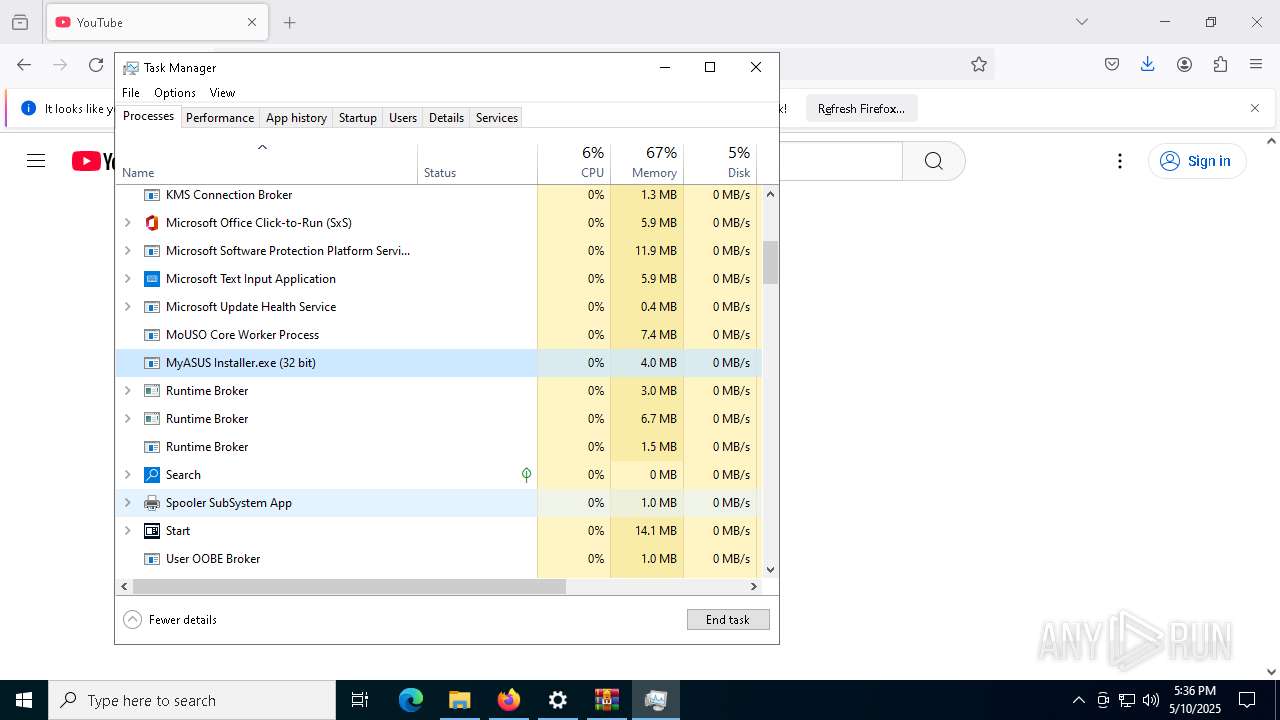Expand the Runtime Broker 6.7 MB row

pyautogui.click(x=127, y=419)
